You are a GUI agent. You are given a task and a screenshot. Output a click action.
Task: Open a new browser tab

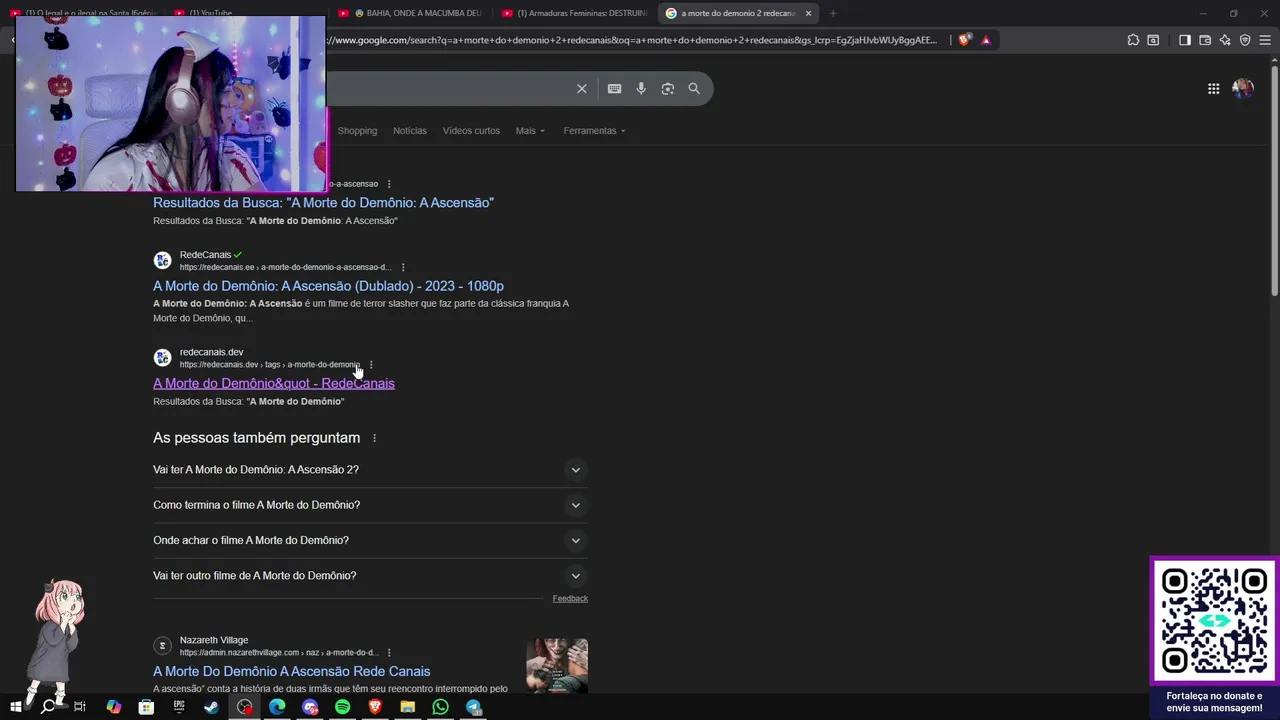tap(833, 13)
